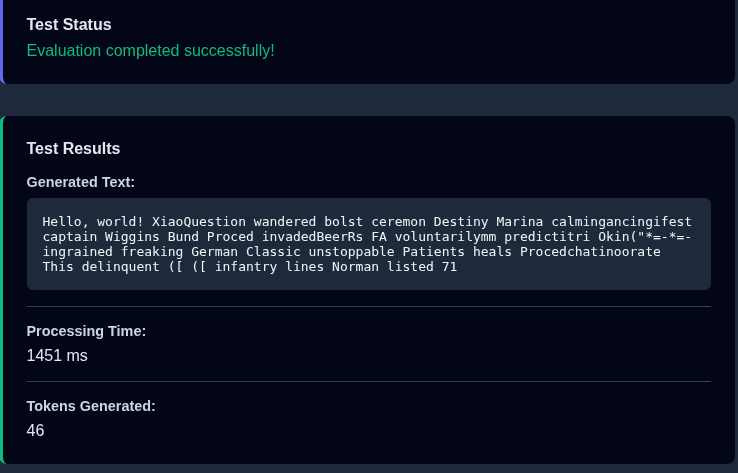Click the word 'XiaoQuestion' in generated text
The height and width of the screenshot is (473, 738).
[199, 221]
